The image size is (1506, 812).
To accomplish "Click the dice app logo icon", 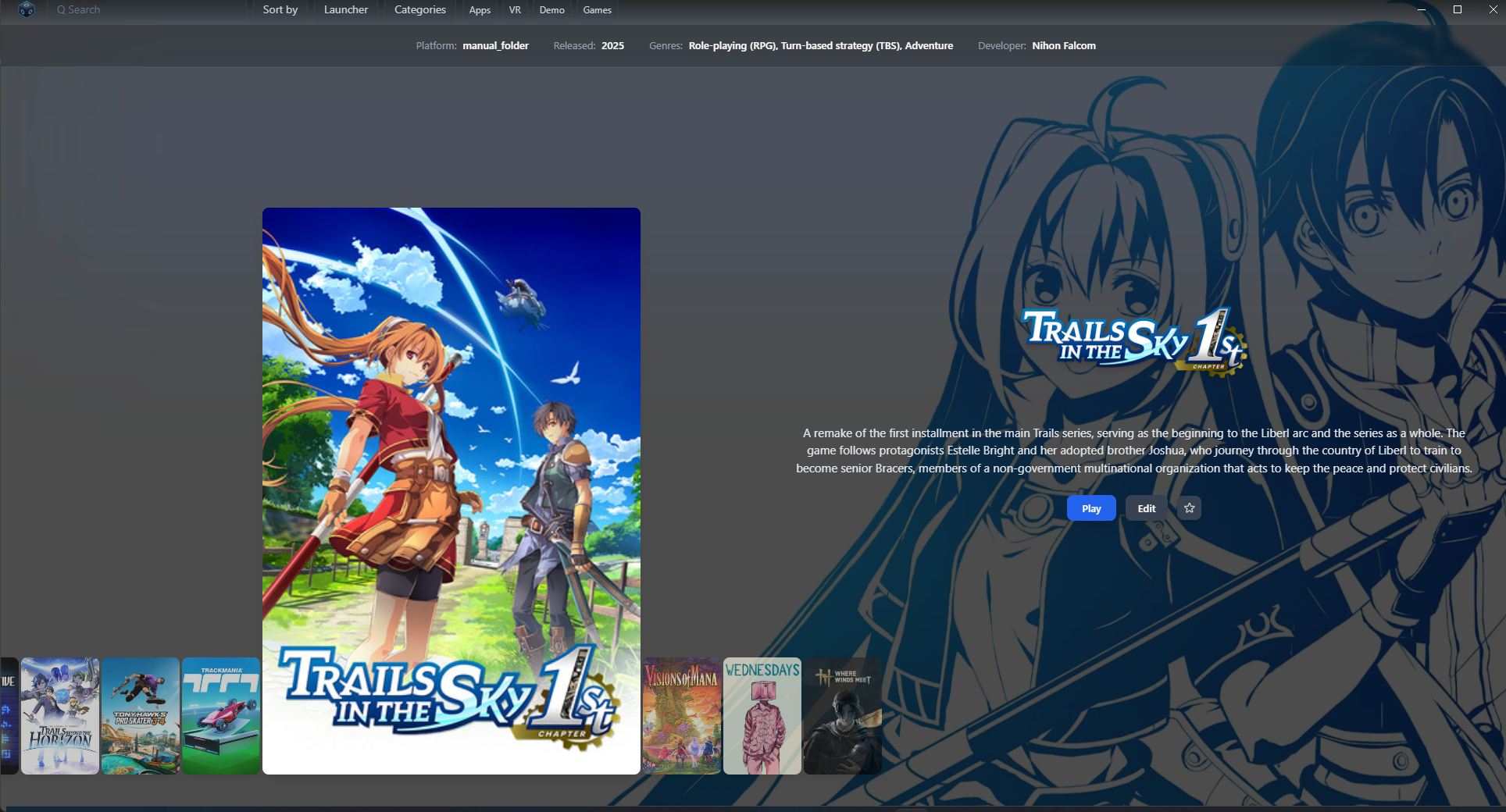I will click(x=27, y=10).
